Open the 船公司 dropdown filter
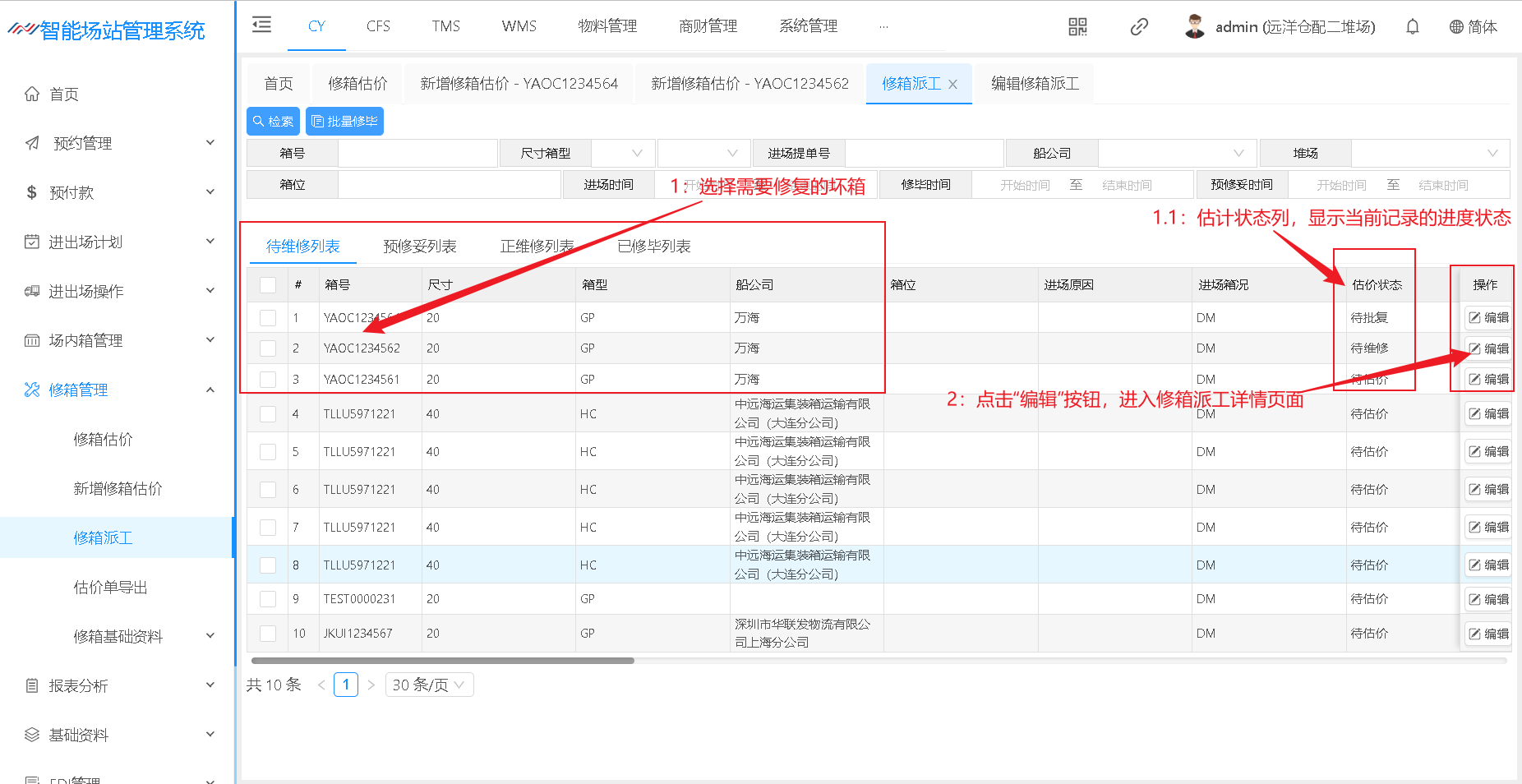 click(x=1176, y=154)
